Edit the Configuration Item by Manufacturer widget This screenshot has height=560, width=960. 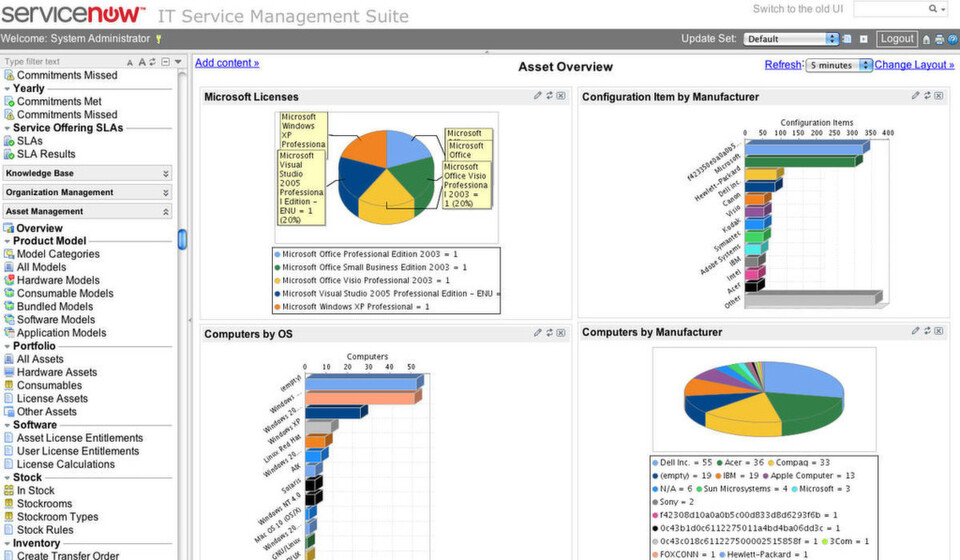pos(915,95)
